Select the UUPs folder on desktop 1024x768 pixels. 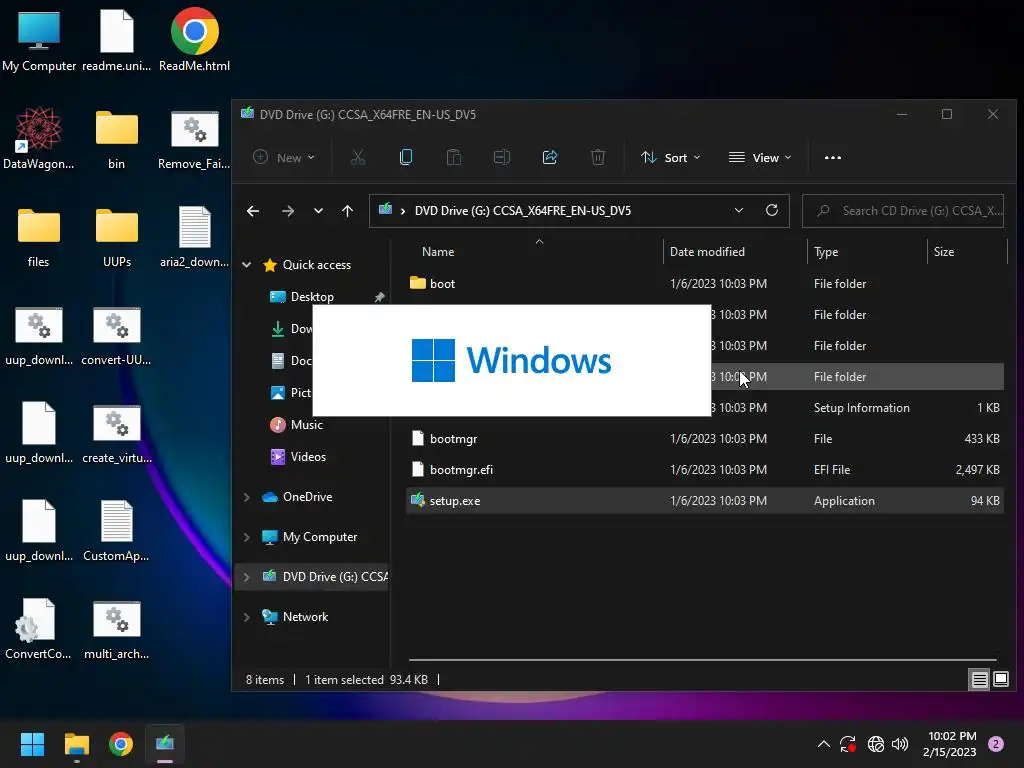(116, 236)
